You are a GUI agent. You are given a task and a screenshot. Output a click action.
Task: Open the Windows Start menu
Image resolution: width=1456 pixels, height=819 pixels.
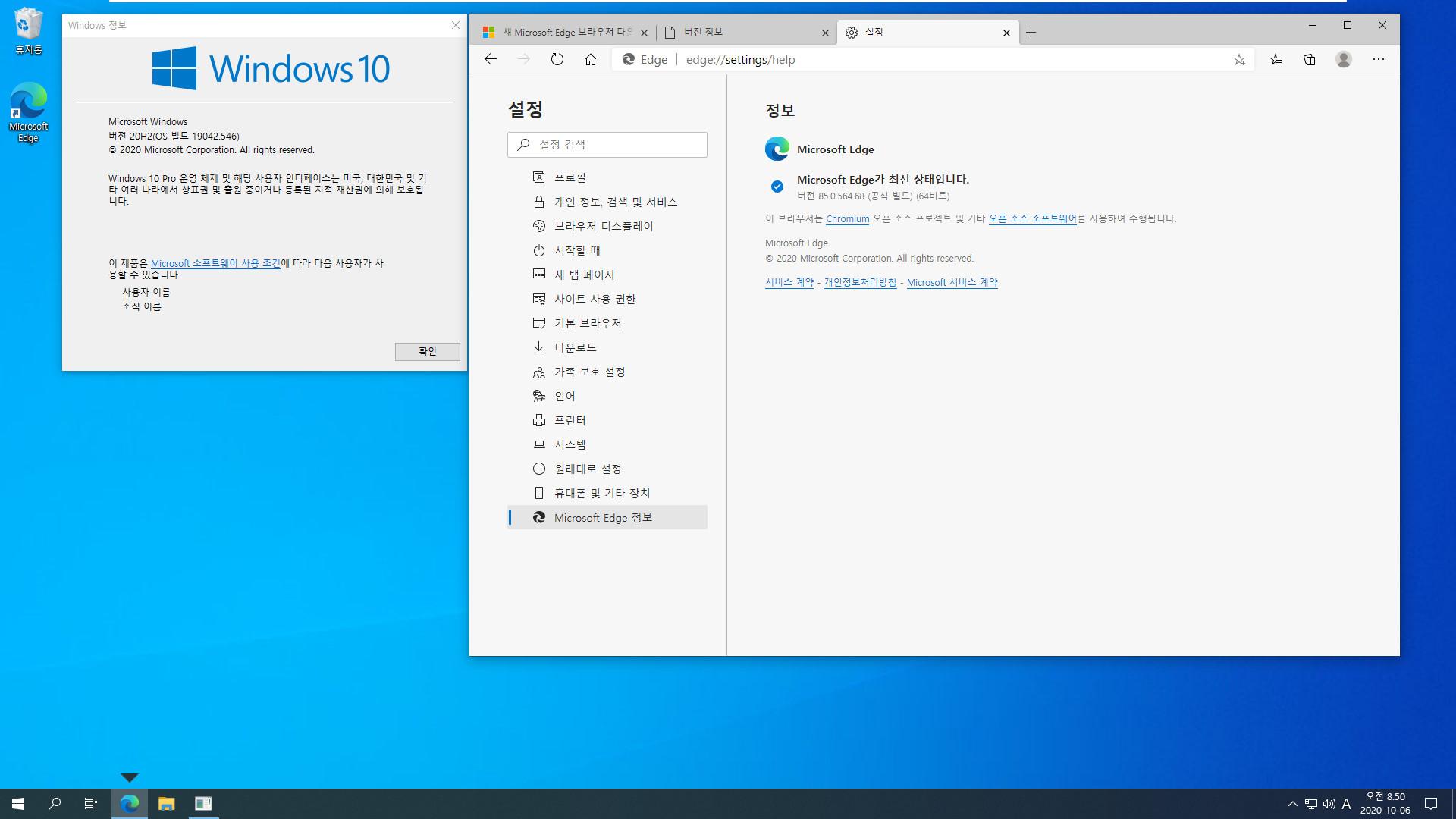[x=18, y=804]
